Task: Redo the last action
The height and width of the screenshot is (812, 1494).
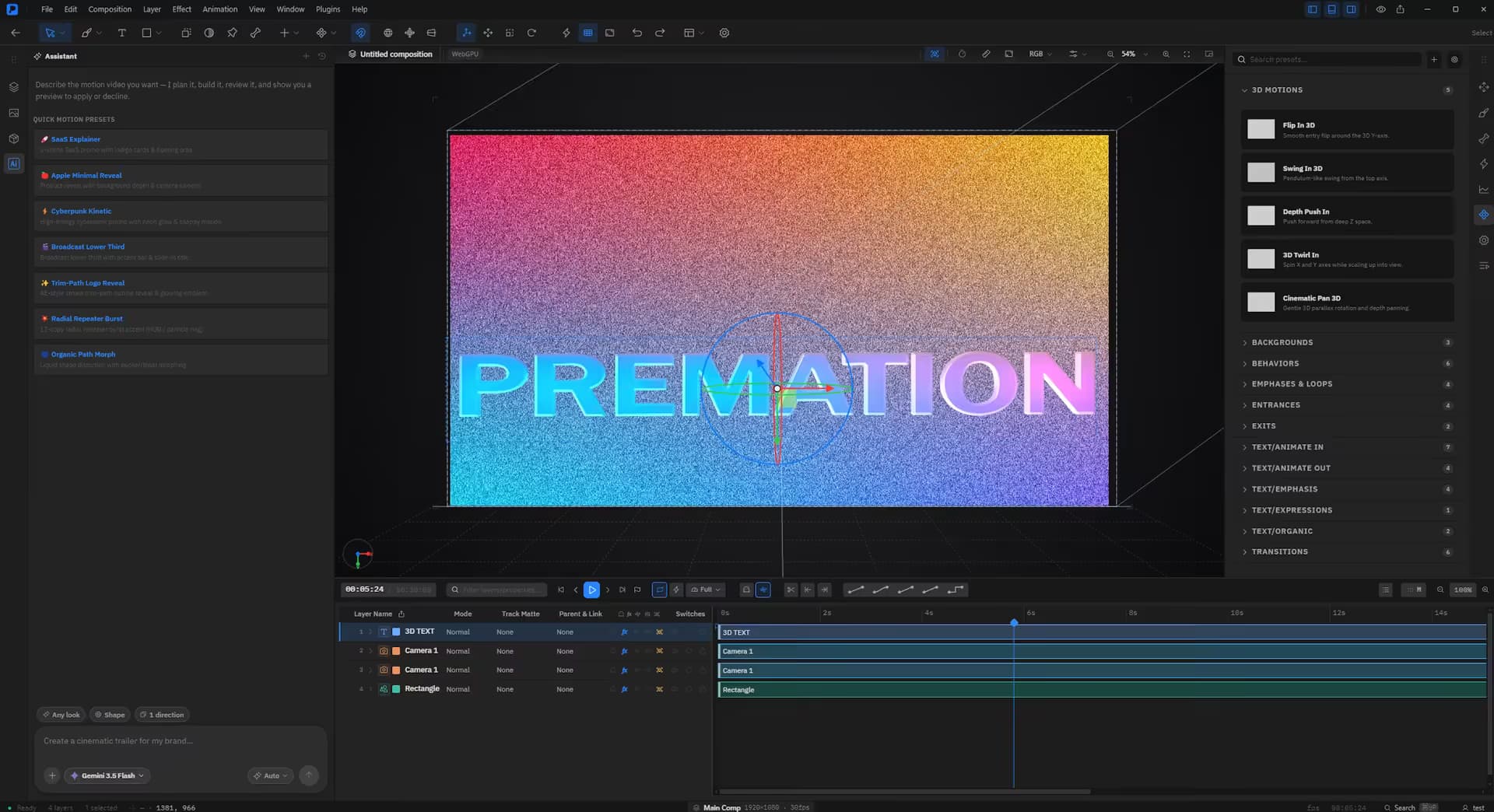Action: tap(660, 33)
